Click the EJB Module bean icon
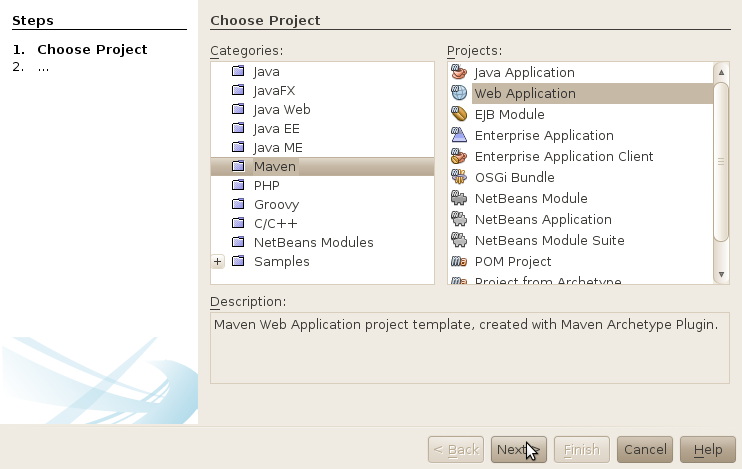 tap(459, 114)
